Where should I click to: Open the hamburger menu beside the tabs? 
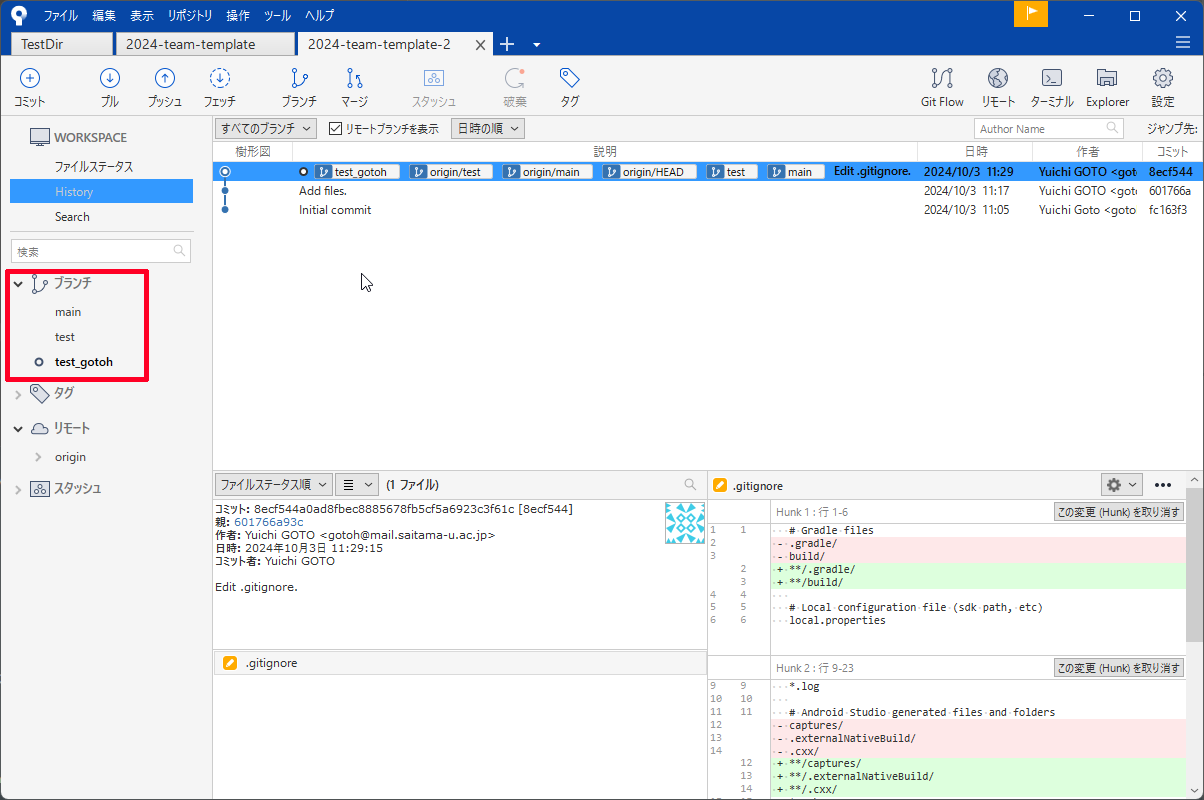(1183, 42)
